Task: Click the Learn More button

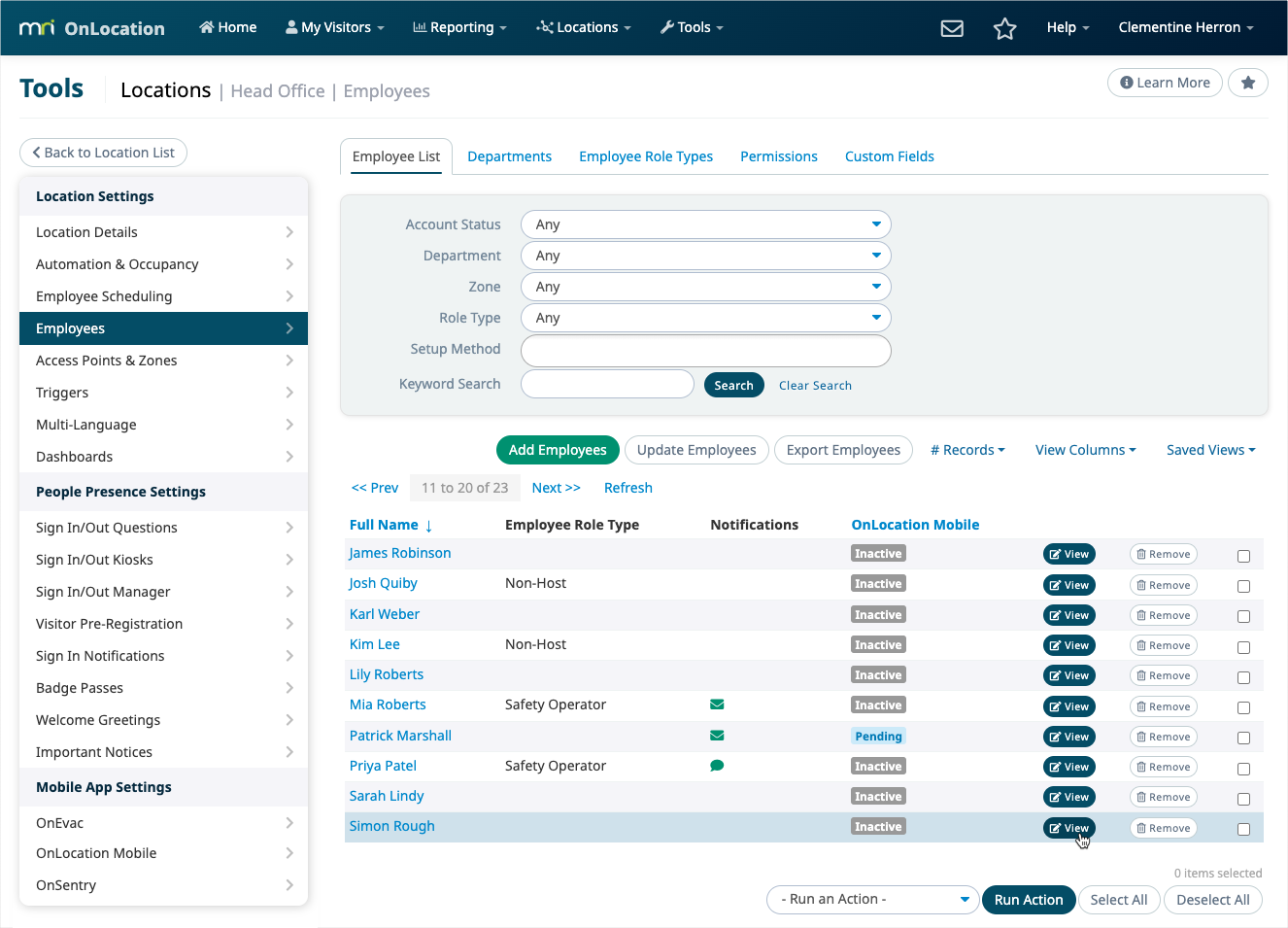Action: (x=1165, y=83)
